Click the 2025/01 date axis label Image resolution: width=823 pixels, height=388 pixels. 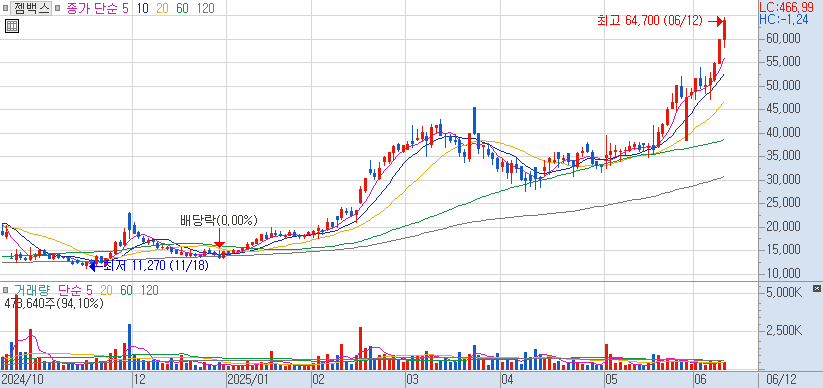(249, 379)
